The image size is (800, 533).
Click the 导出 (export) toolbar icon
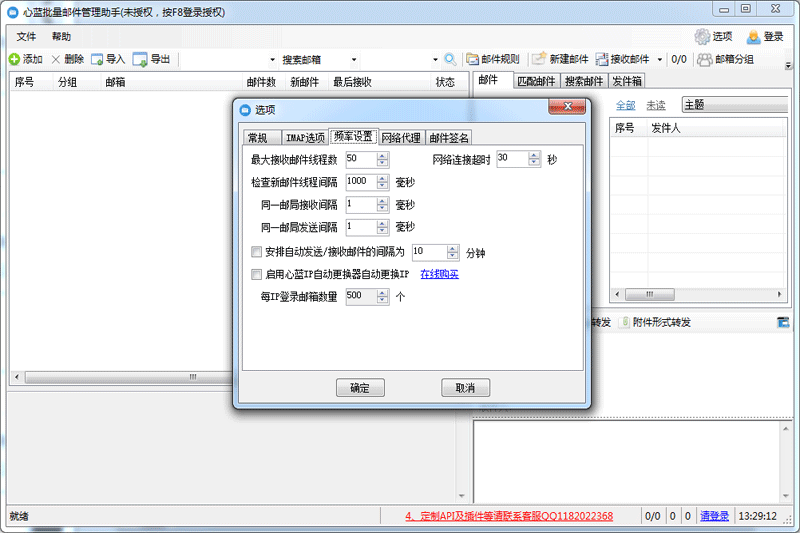click(140, 60)
